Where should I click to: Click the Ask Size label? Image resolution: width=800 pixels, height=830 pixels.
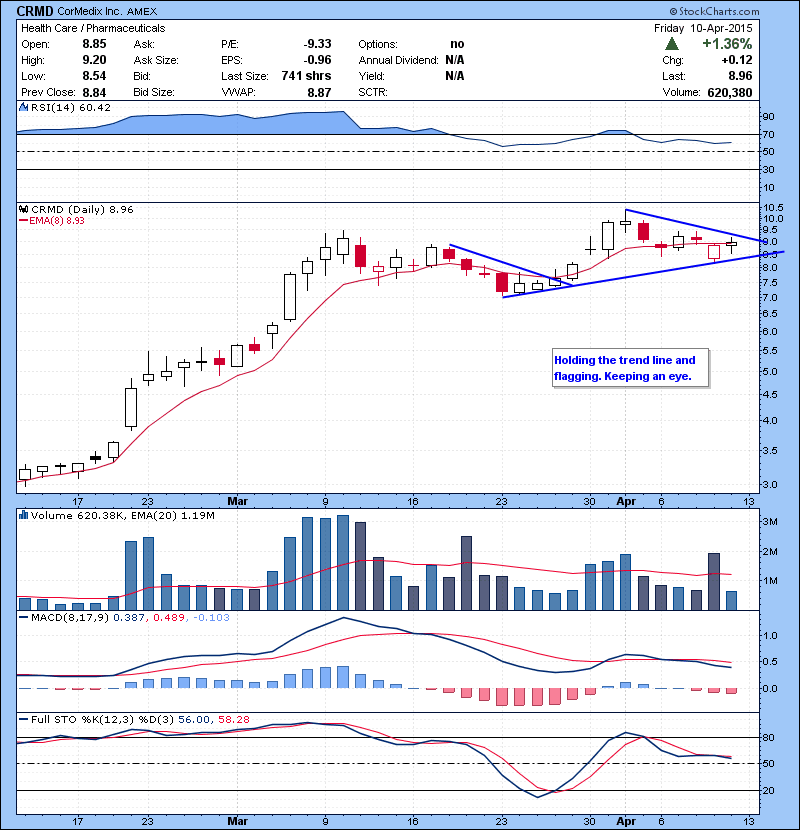pos(156,60)
